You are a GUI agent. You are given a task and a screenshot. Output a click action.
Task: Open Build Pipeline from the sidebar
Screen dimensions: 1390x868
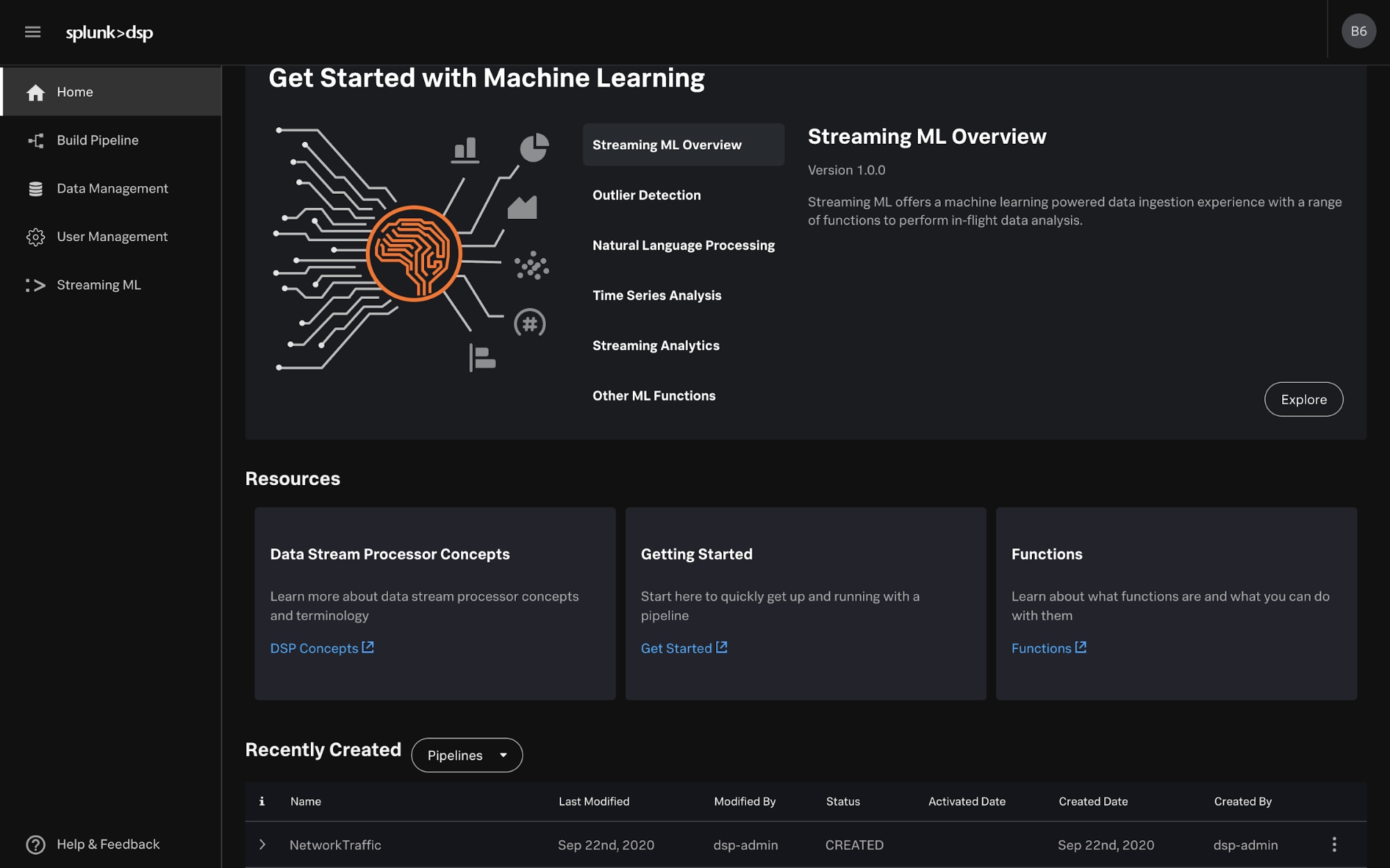point(111,140)
